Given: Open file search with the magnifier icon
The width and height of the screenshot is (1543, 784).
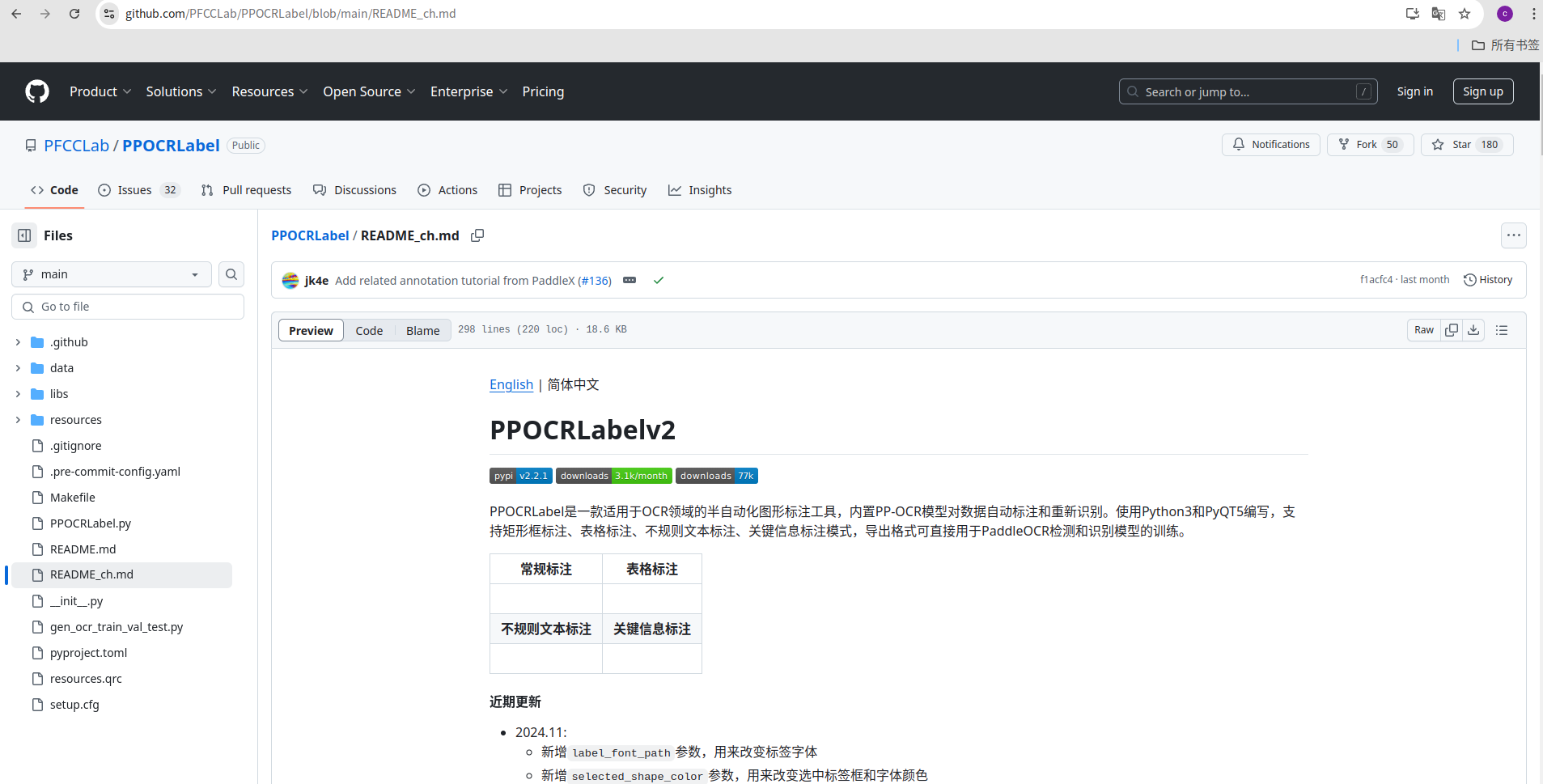Looking at the screenshot, I should coord(231,274).
